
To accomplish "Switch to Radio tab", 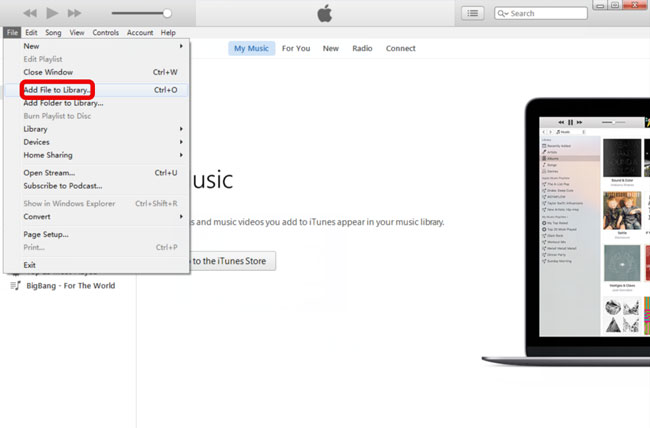I will coord(362,49).
